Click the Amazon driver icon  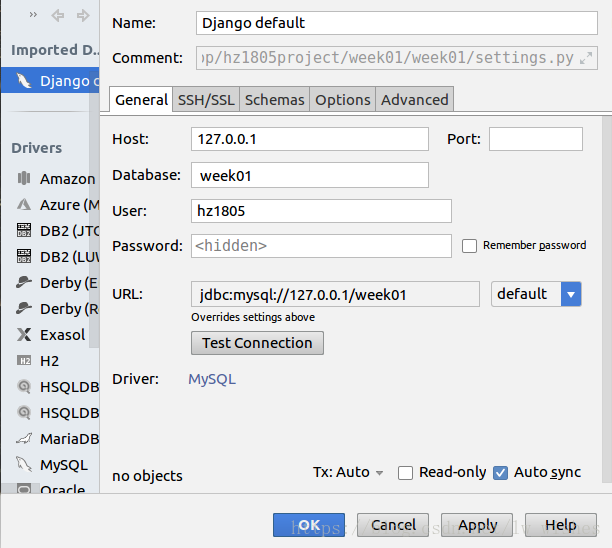coord(24,179)
